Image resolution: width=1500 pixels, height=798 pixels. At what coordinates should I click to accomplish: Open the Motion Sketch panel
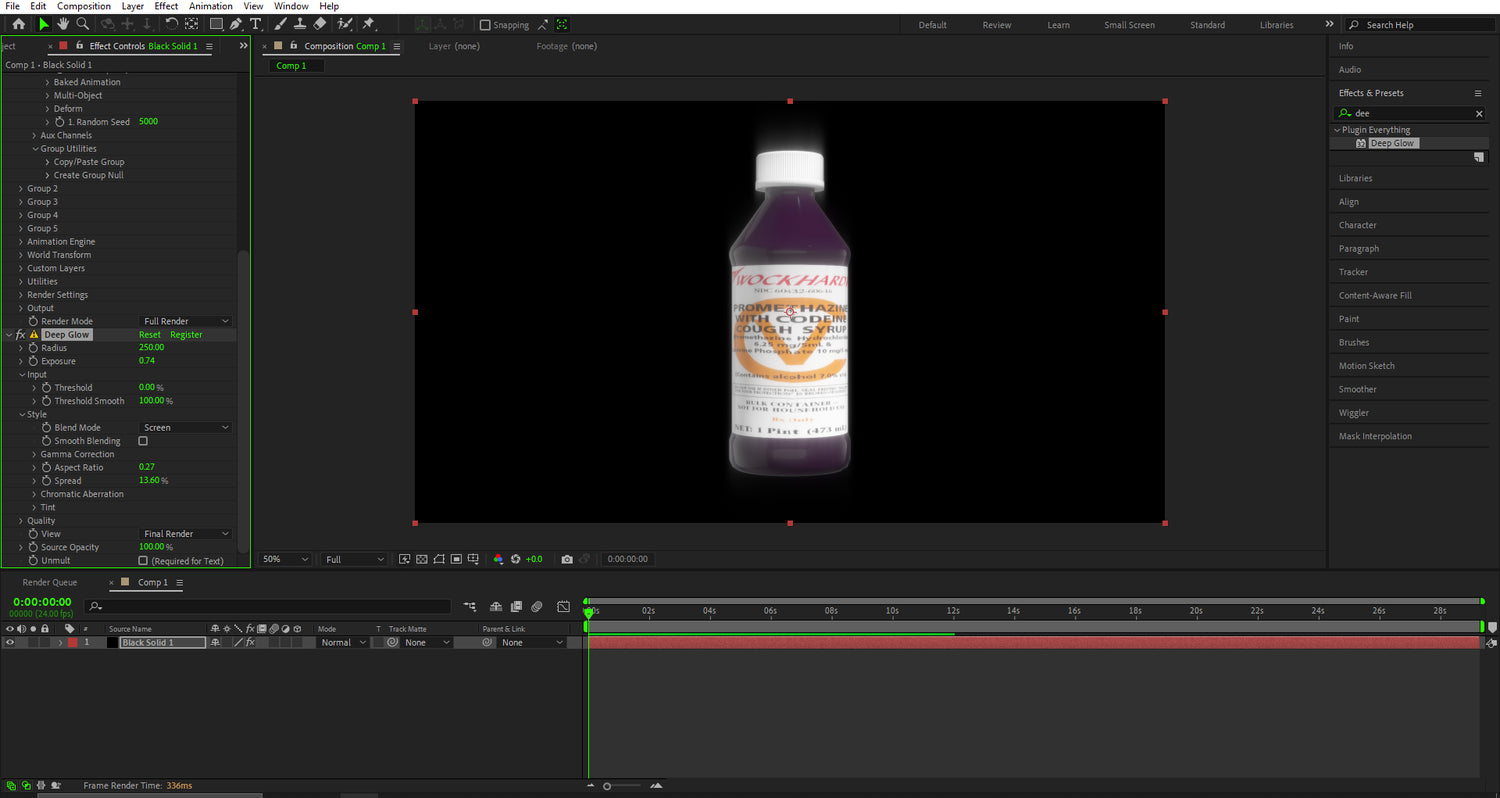point(1367,366)
